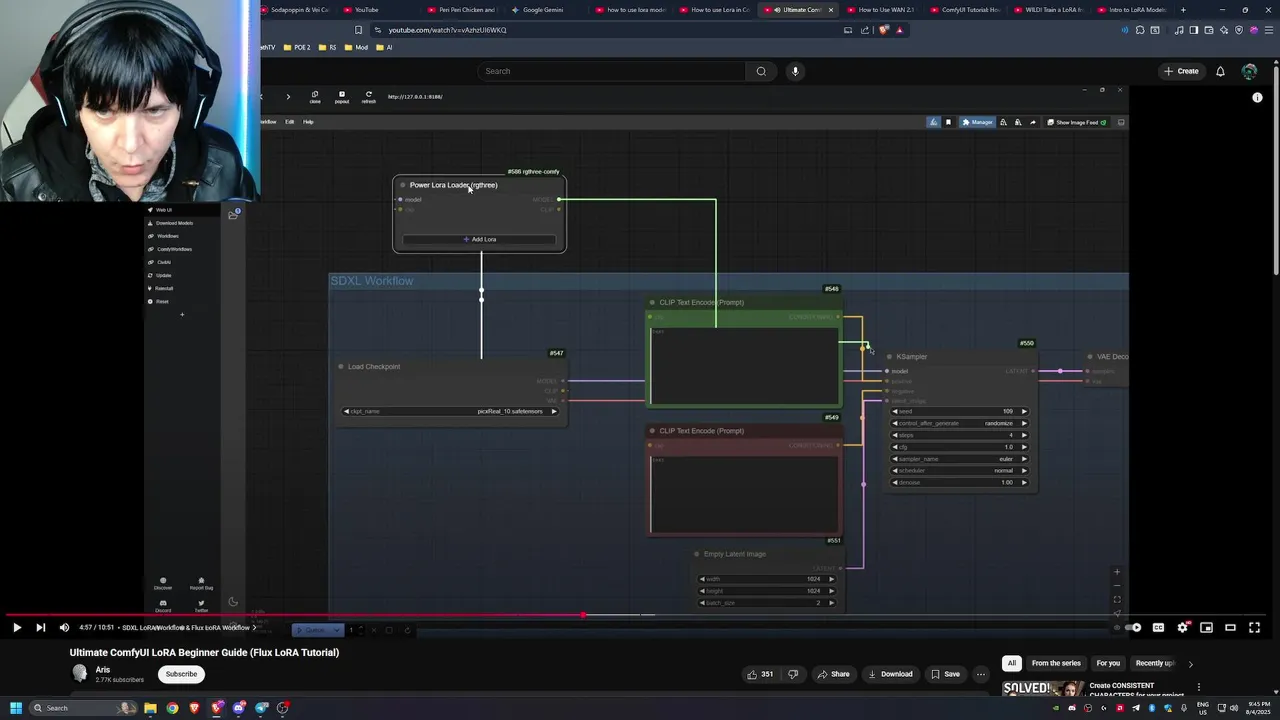Play the YouTube video
Screen dimensions: 1280x720
[17, 628]
